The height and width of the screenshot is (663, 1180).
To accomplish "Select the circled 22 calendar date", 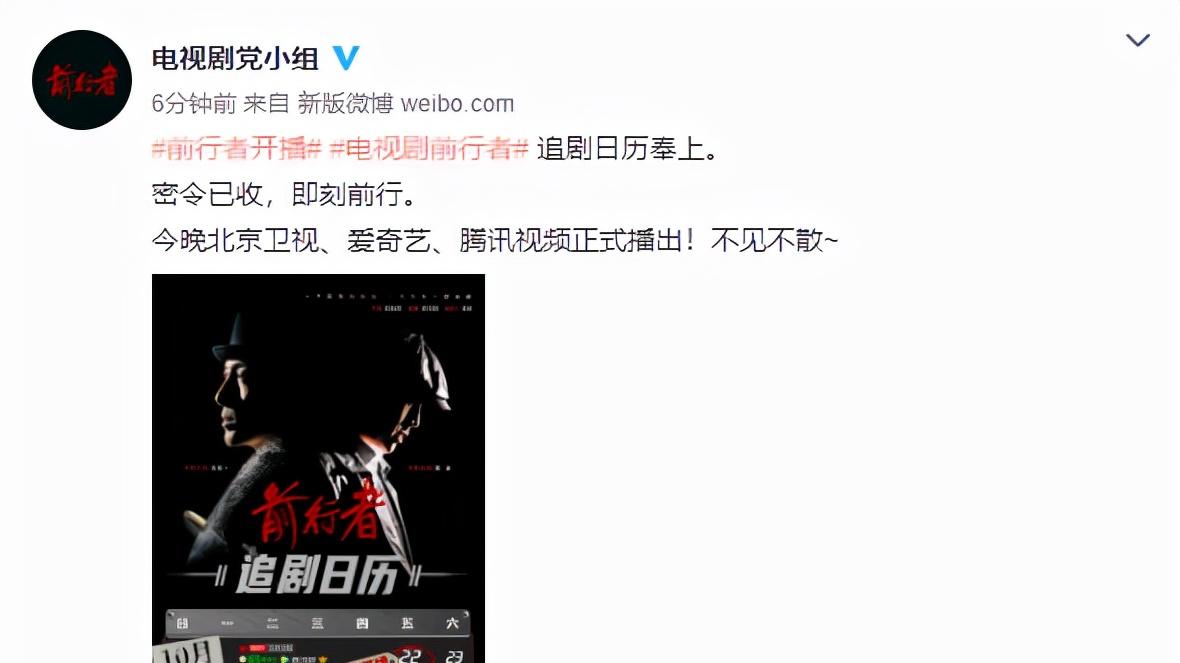I will 409,655.
